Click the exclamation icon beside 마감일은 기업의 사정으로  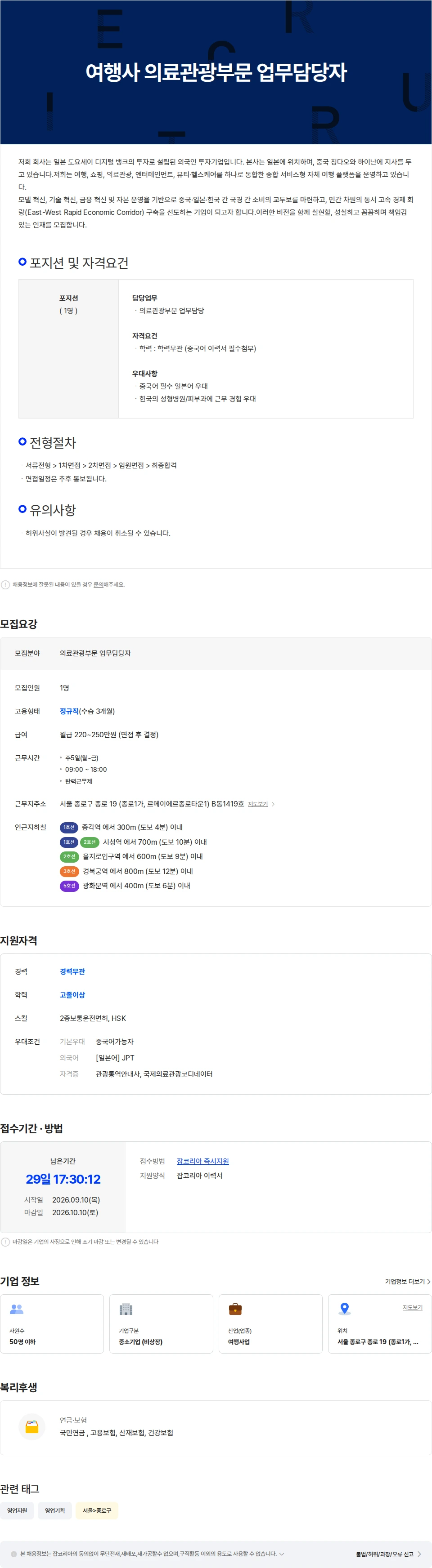tap(5, 1242)
